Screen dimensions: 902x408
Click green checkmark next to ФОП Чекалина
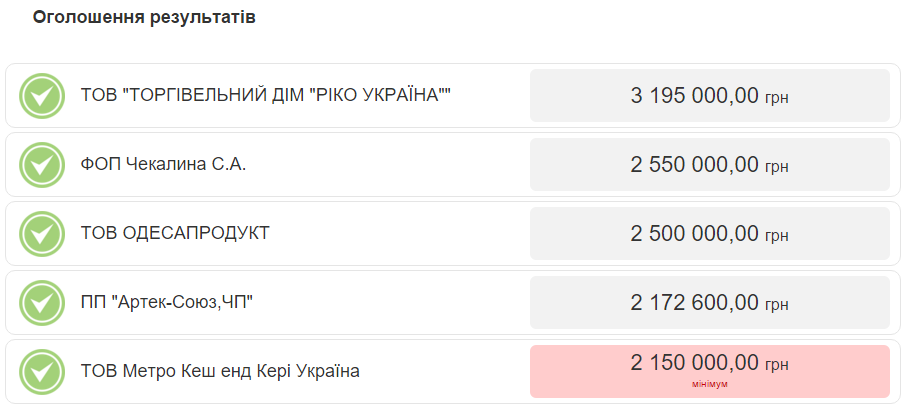point(41,165)
